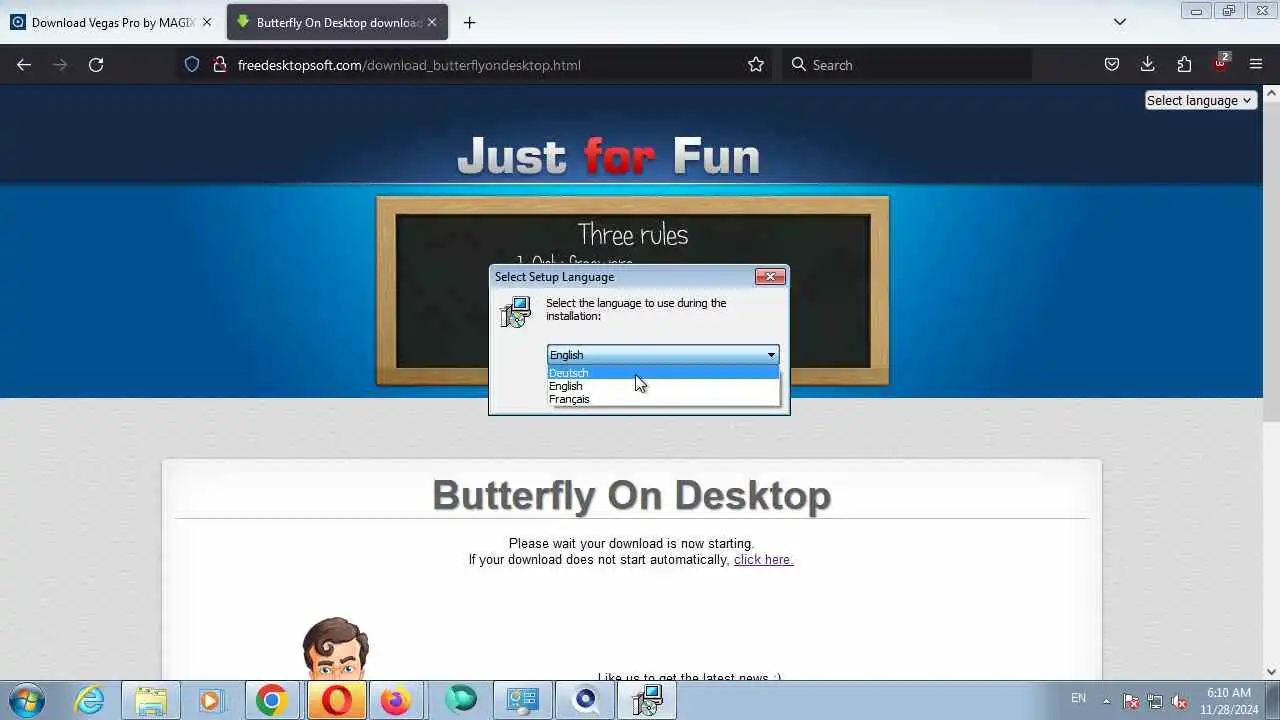The width and height of the screenshot is (1280, 720).
Task: Choose Deutsch from language list
Action: click(x=663, y=373)
